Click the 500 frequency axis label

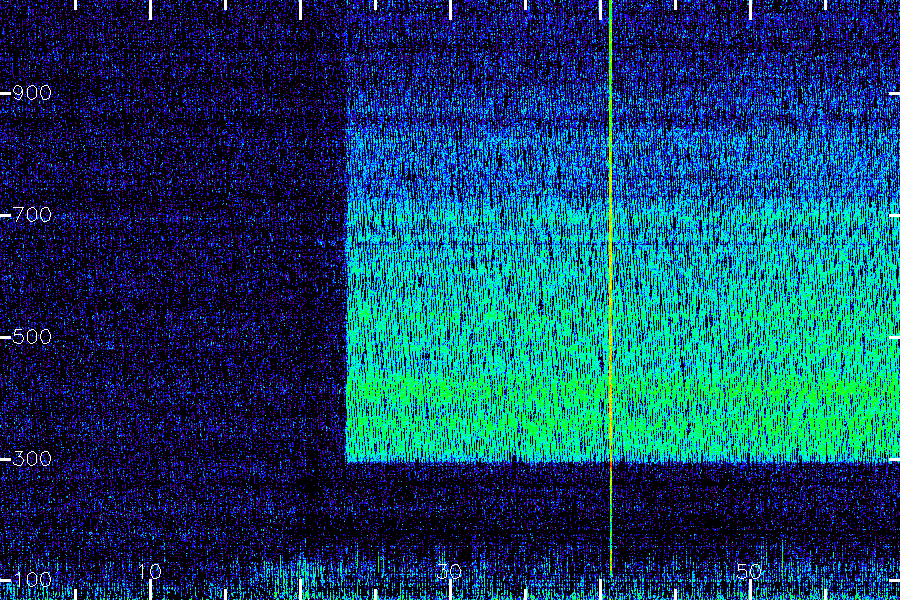click(32, 337)
